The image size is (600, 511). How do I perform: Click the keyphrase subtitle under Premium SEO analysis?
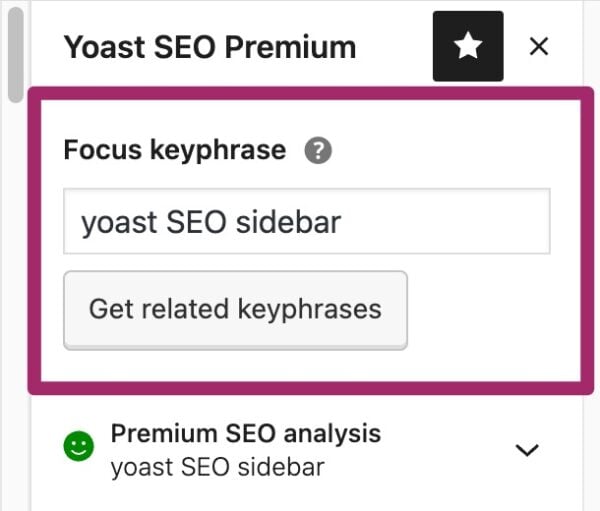coord(217,466)
